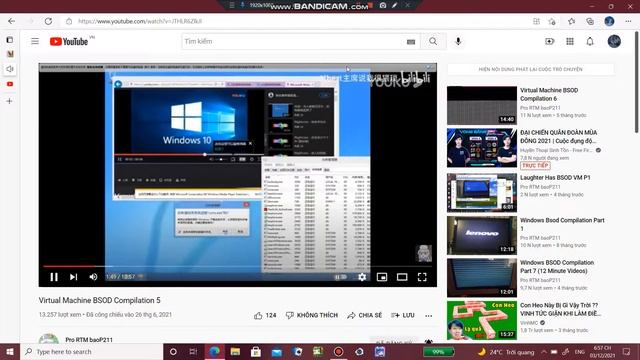Open Microsoft Store from taskbar
Viewport: 640px width, 360px height.
256,352
